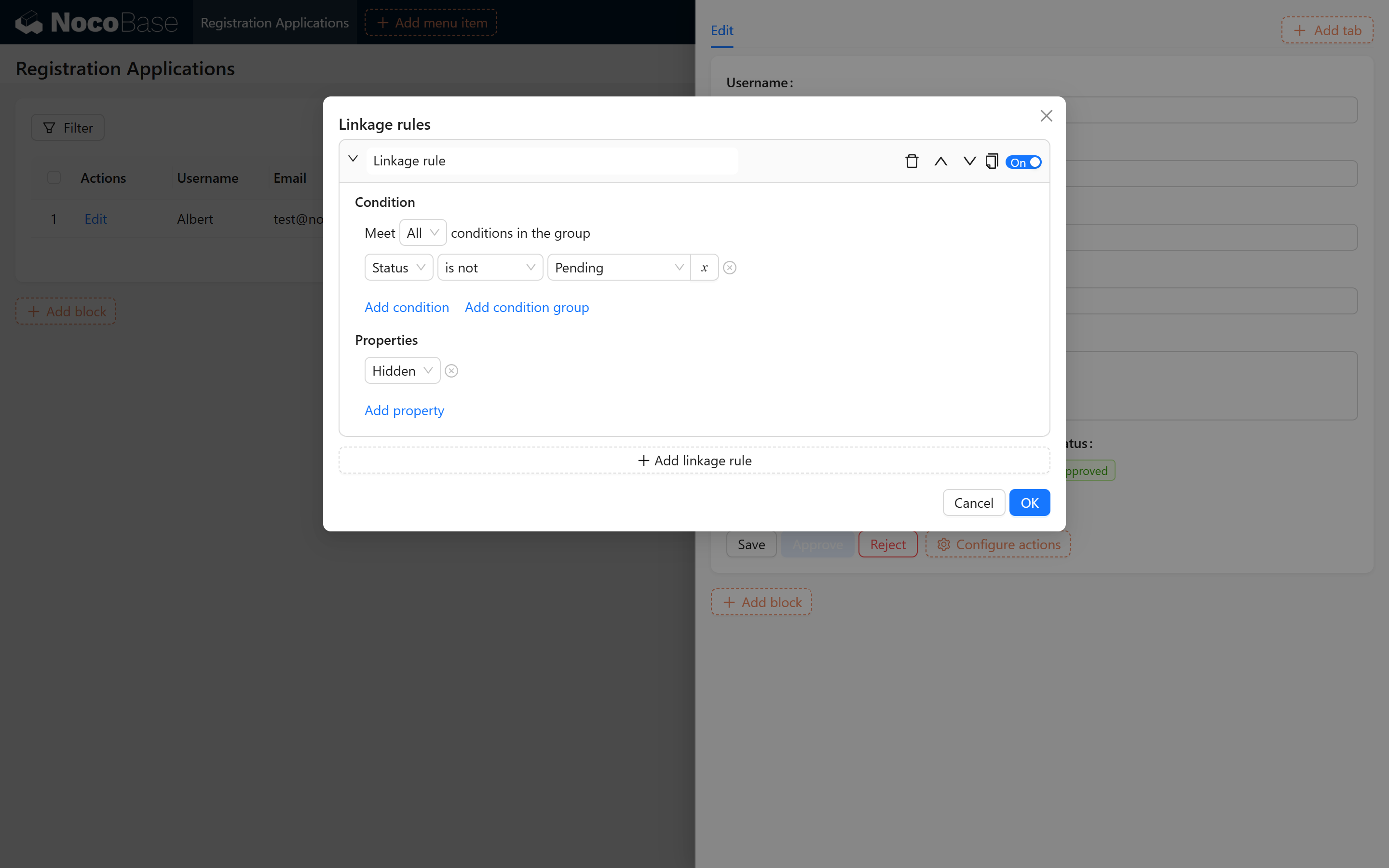
Task: Open the Hidden property dropdown
Action: click(402, 371)
